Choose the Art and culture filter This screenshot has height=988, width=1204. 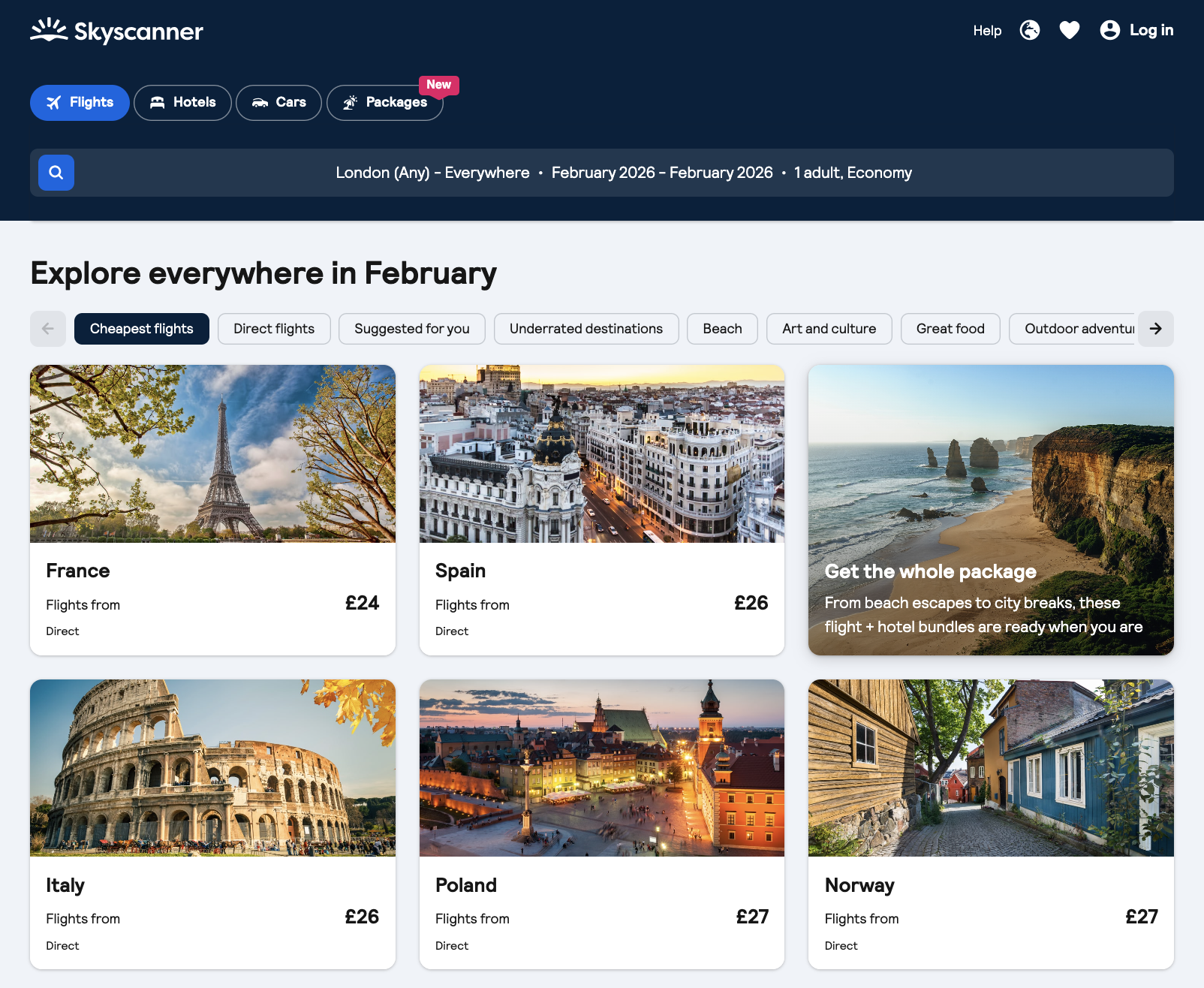coord(829,329)
